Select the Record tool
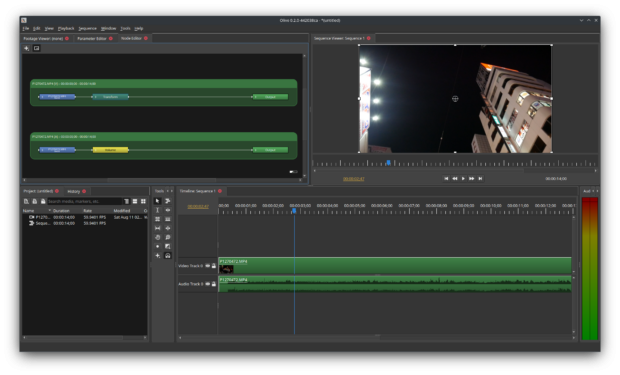 (x=157, y=246)
